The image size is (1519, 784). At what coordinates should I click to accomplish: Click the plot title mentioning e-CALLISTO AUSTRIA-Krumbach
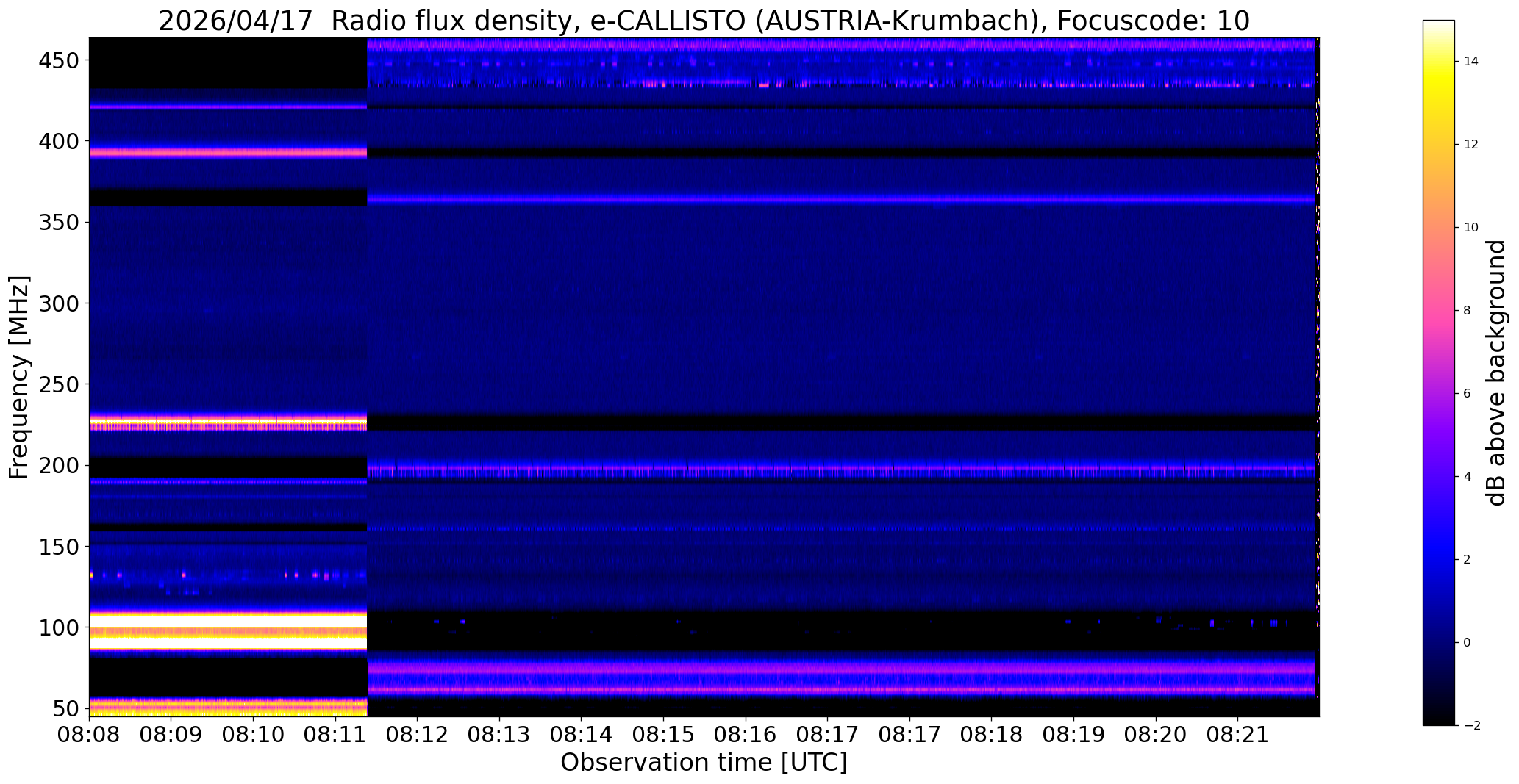704,21
